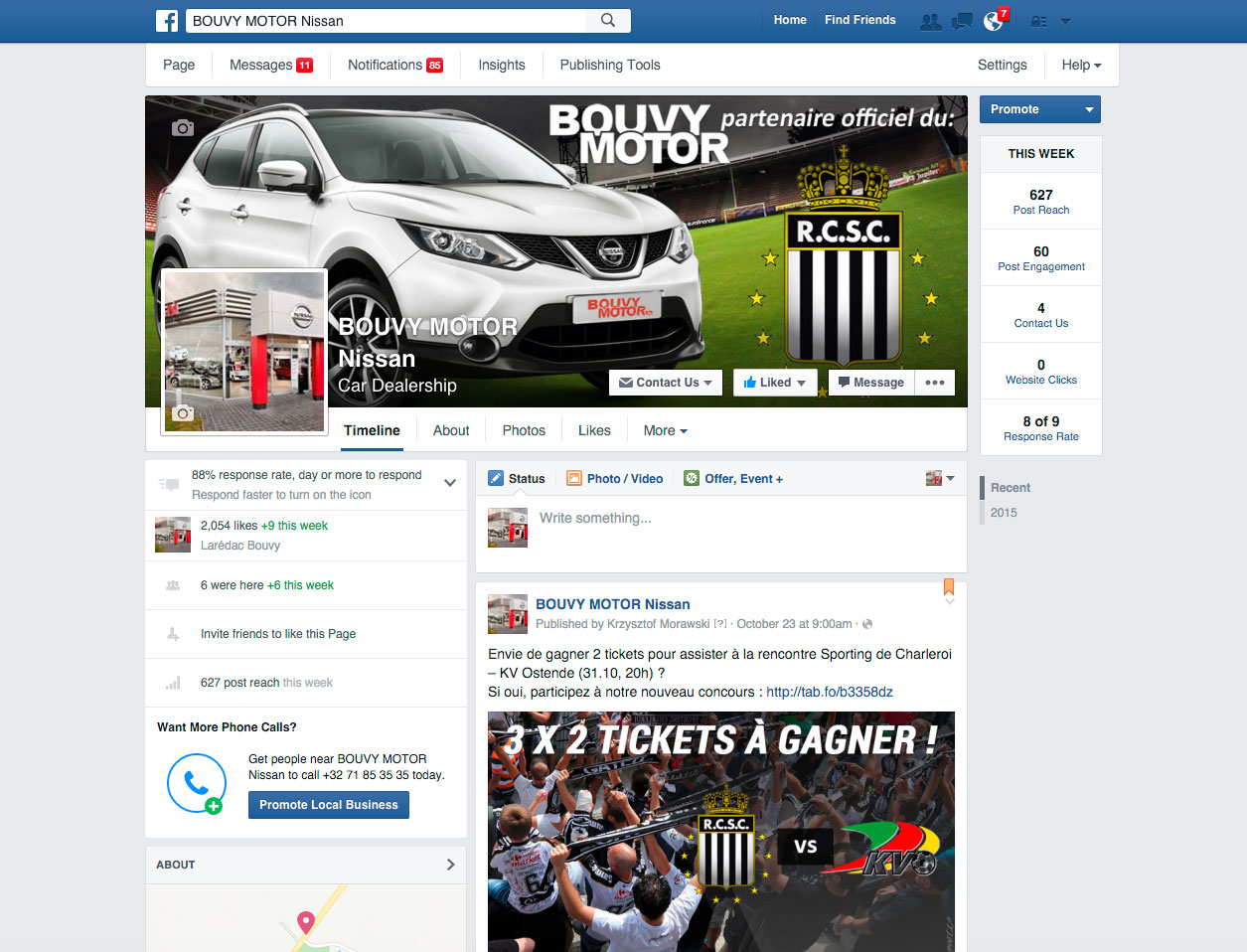This screenshot has height=952, width=1247.
Task: Click Promote Local Business button
Action: [x=329, y=805]
